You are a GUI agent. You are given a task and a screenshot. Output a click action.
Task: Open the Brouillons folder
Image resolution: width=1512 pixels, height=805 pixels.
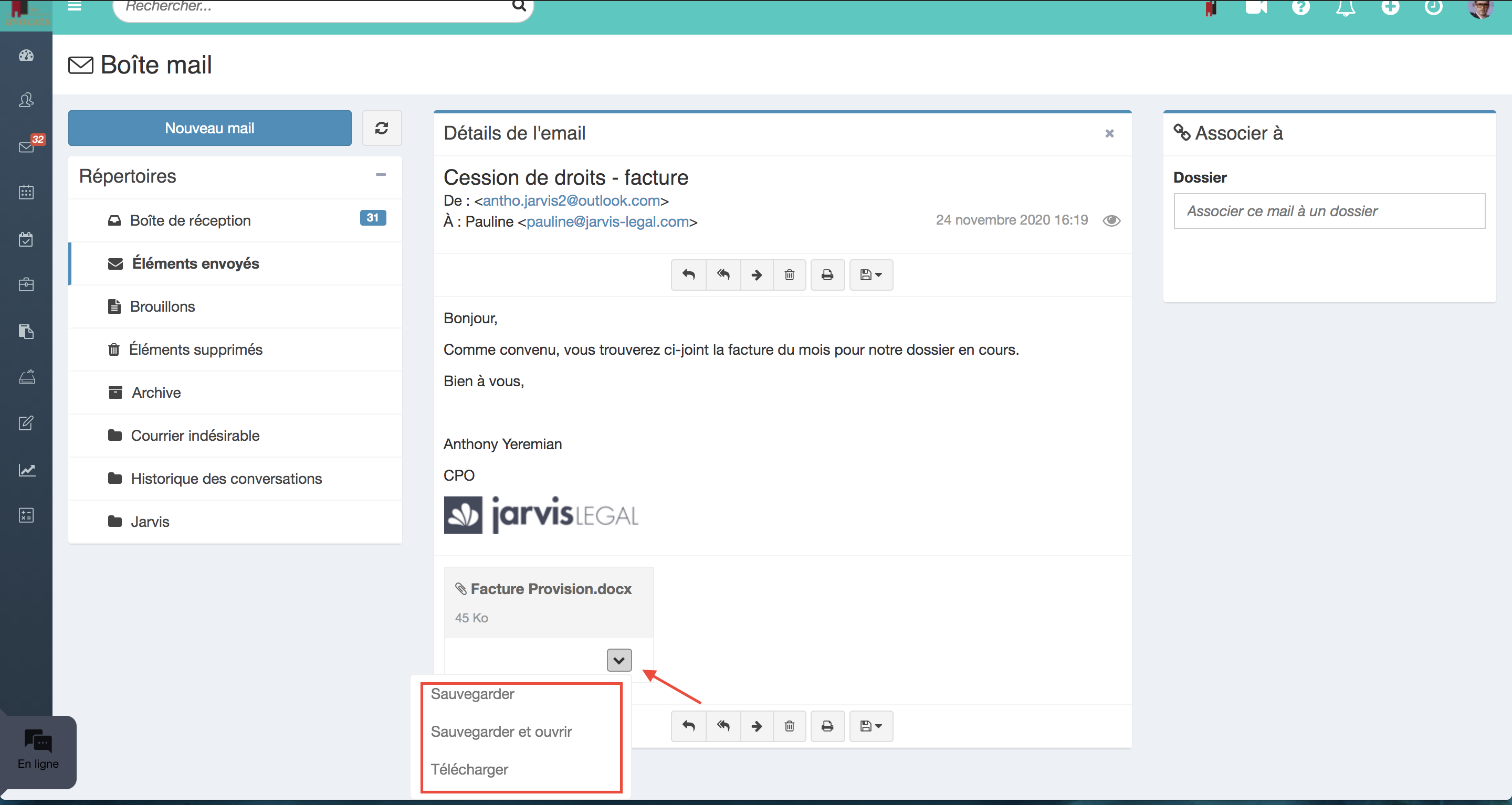point(162,306)
